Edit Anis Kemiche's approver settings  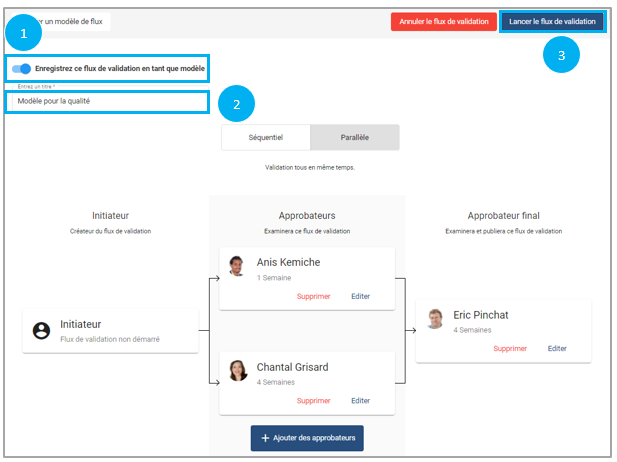click(360, 296)
